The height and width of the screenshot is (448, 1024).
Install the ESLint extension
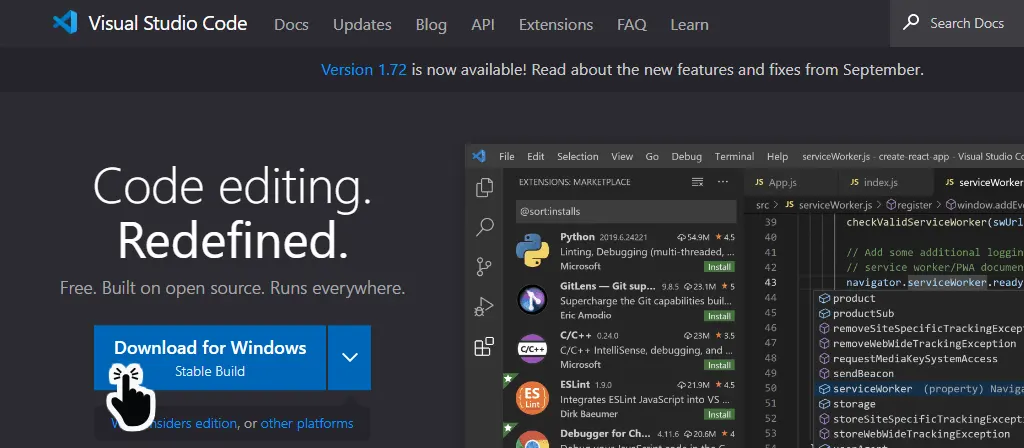tap(719, 414)
